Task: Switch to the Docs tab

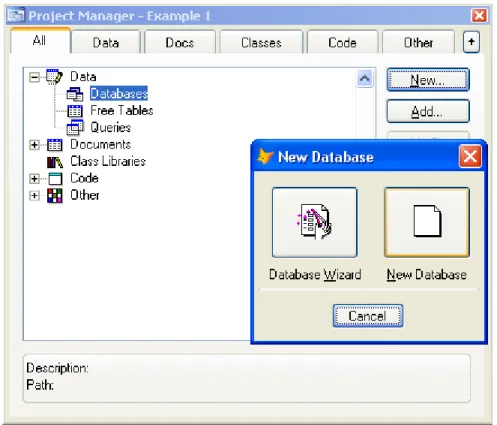Action: (x=180, y=43)
